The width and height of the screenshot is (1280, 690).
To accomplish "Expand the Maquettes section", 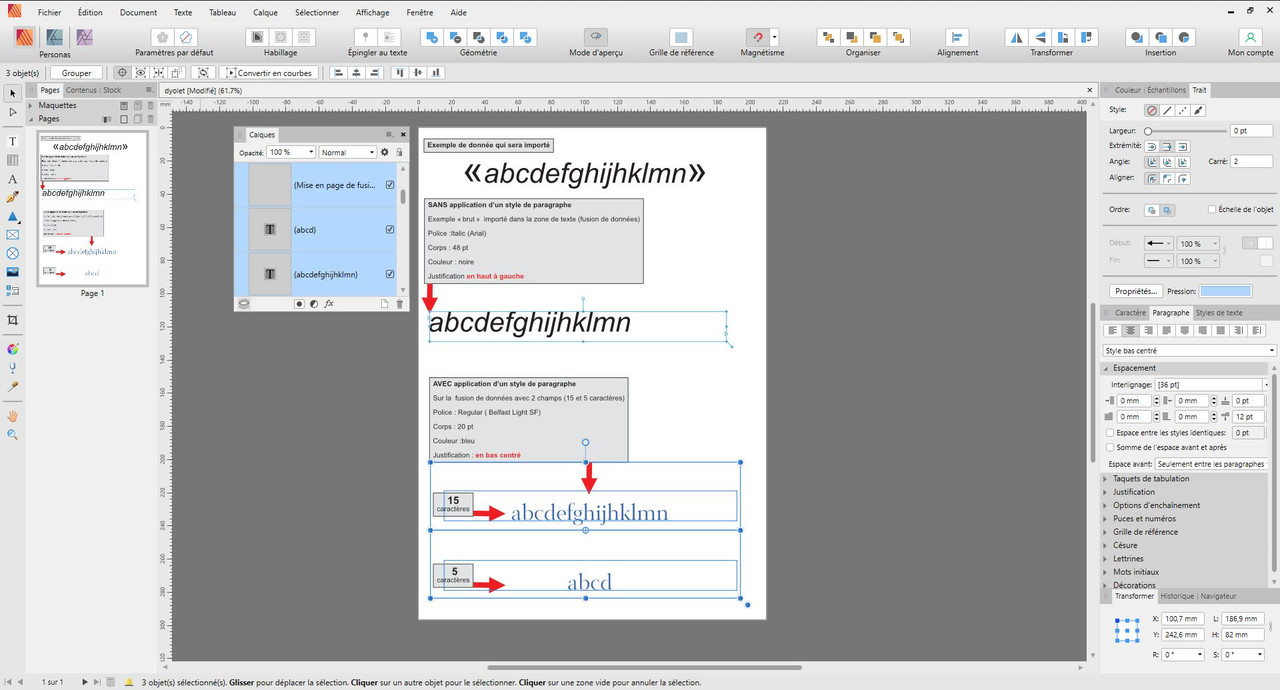I will [x=32, y=105].
